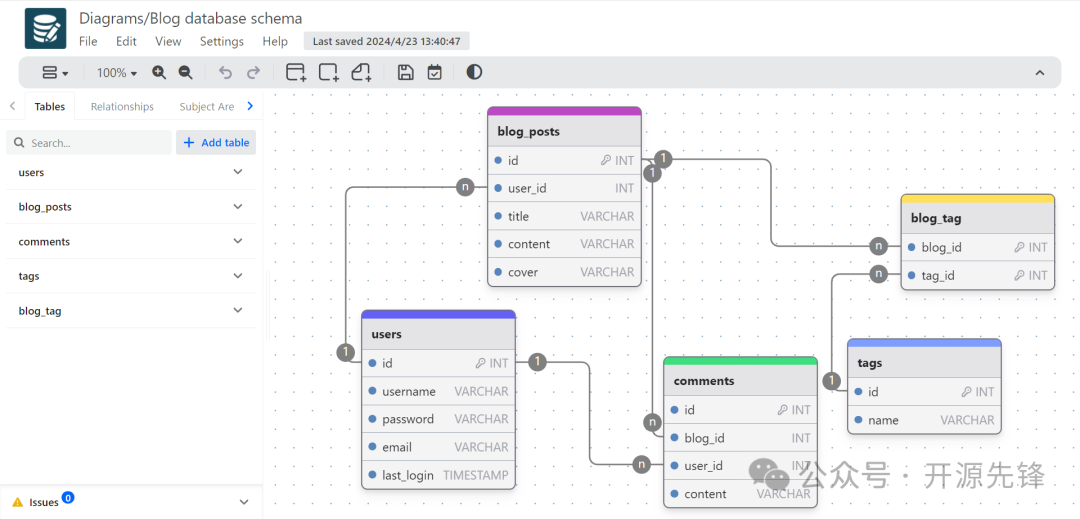Click the title field in blog_posts table
The image size is (1080, 519).
[564, 216]
